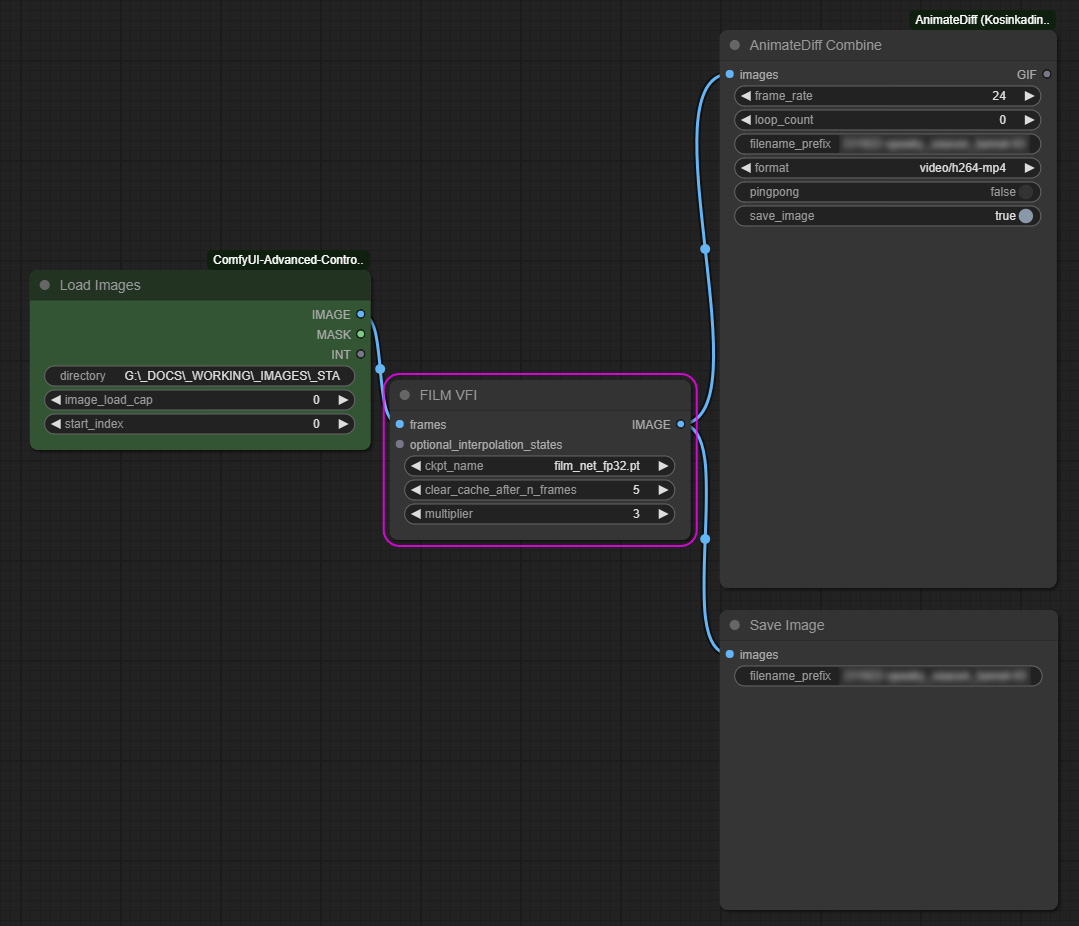Image resolution: width=1079 pixels, height=926 pixels.
Task: Select the Load Images node title
Action: point(100,285)
